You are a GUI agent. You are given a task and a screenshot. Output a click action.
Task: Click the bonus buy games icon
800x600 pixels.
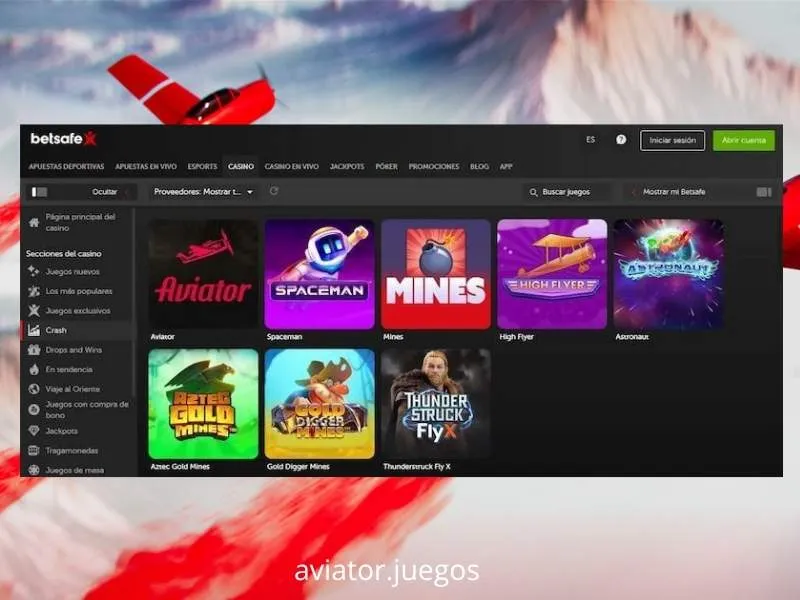coord(34,409)
